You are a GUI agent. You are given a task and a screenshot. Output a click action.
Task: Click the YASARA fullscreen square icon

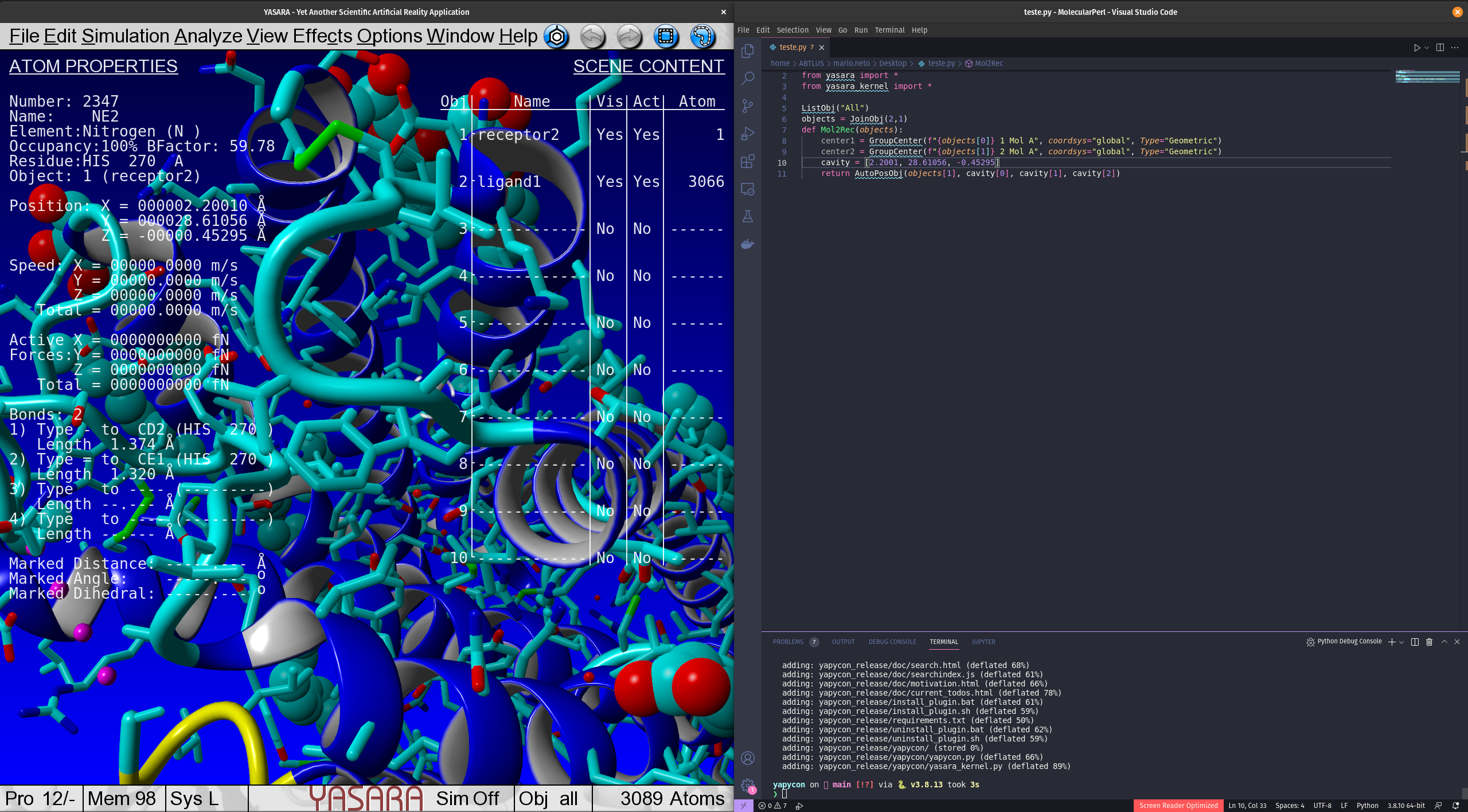pyautogui.click(x=666, y=37)
